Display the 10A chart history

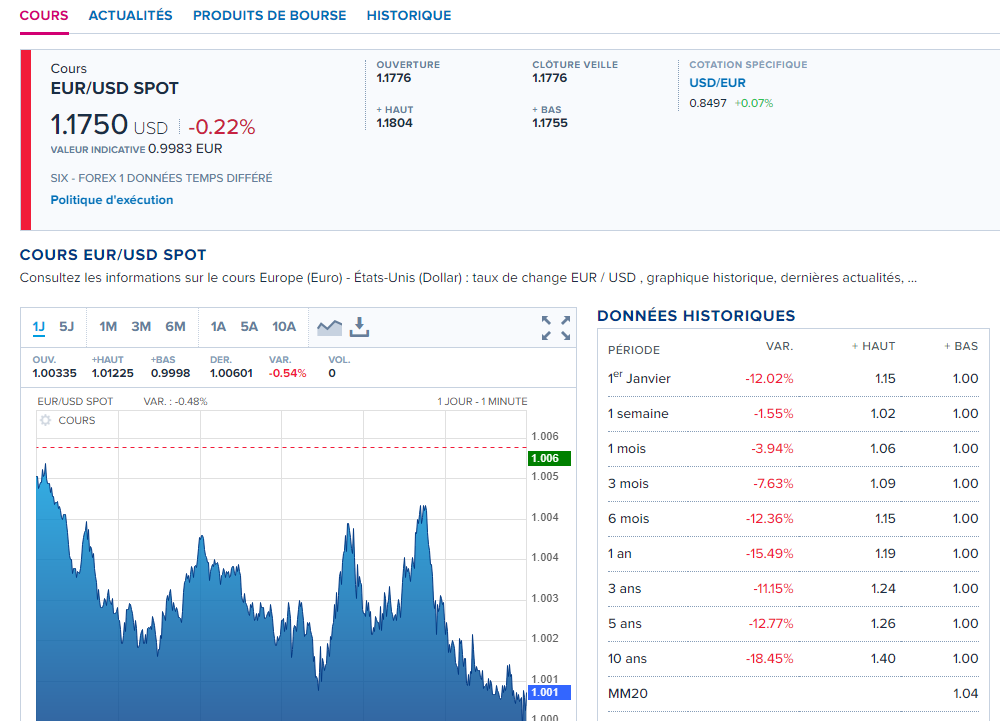[284, 327]
